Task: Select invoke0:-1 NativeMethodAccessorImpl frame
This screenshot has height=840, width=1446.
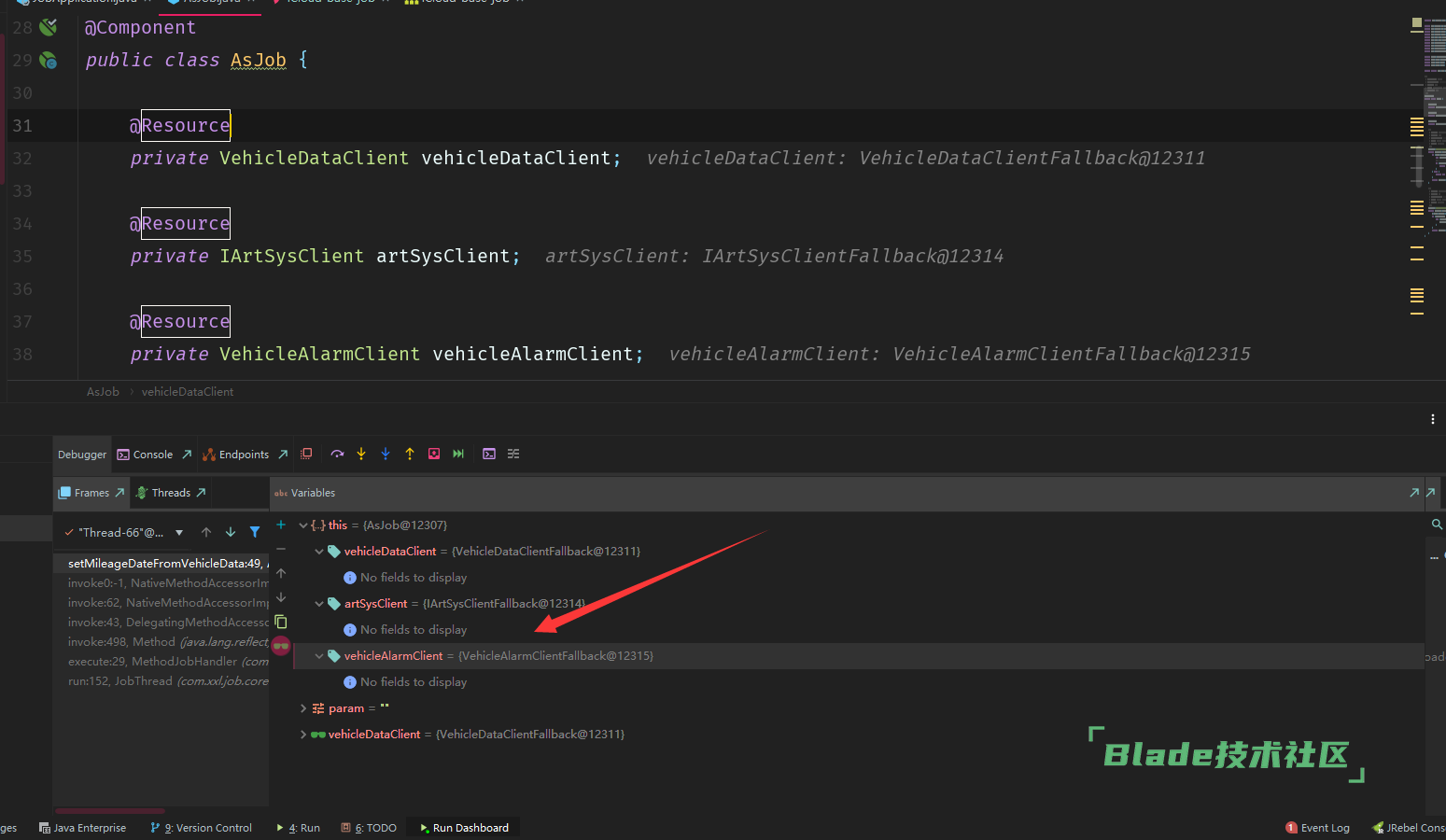Action: point(161,583)
